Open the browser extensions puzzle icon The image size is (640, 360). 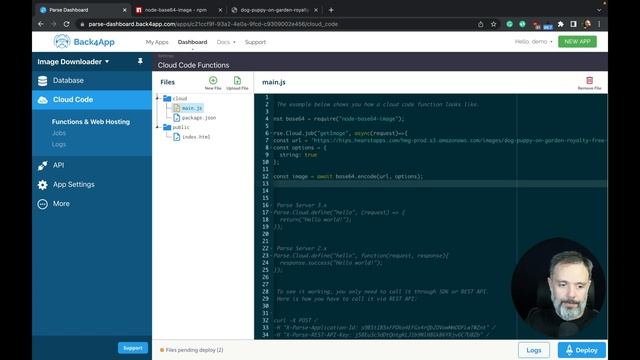pos(561,24)
